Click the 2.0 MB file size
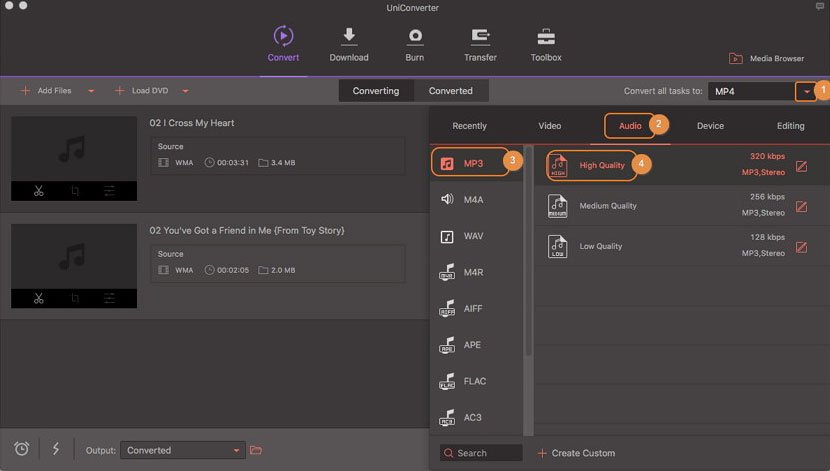Image resolution: width=830 pixels, height=471 pixels. pos(283,270)
